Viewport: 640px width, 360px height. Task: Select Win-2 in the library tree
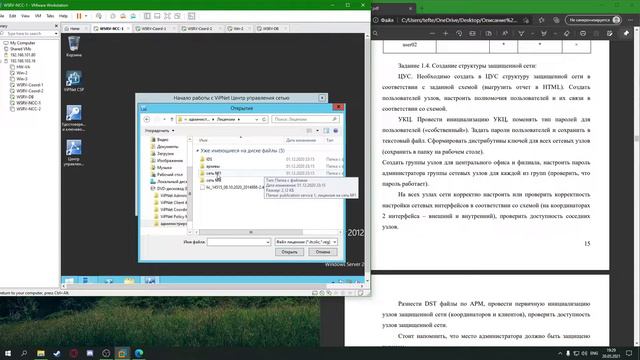click(x=22, y=73)
